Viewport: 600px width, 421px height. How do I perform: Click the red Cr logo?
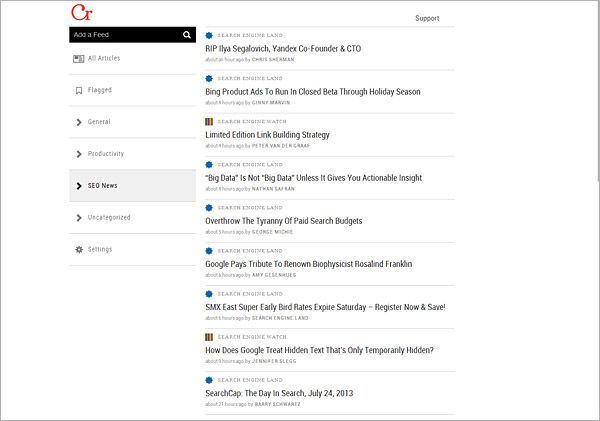pyautogui.click(x=79, y=13)
